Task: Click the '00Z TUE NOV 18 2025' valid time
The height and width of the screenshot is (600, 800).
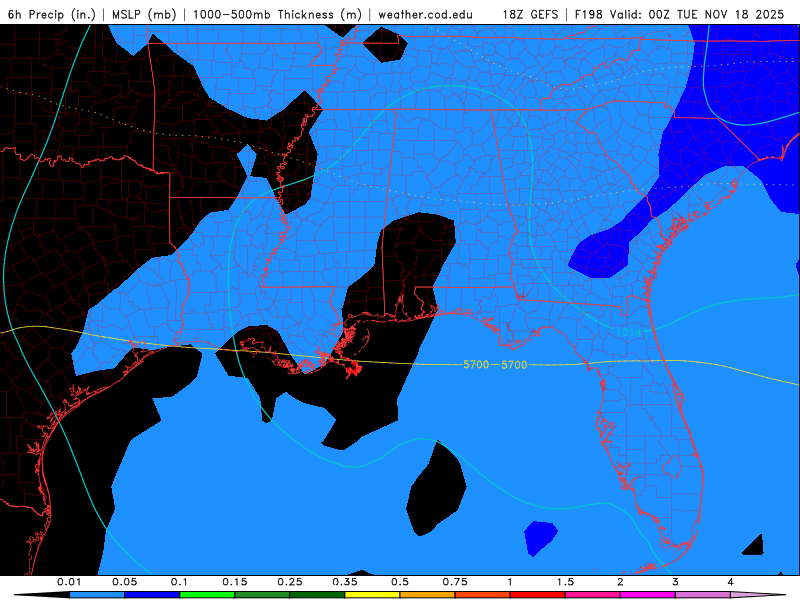Action: click(x=716, y=14)
